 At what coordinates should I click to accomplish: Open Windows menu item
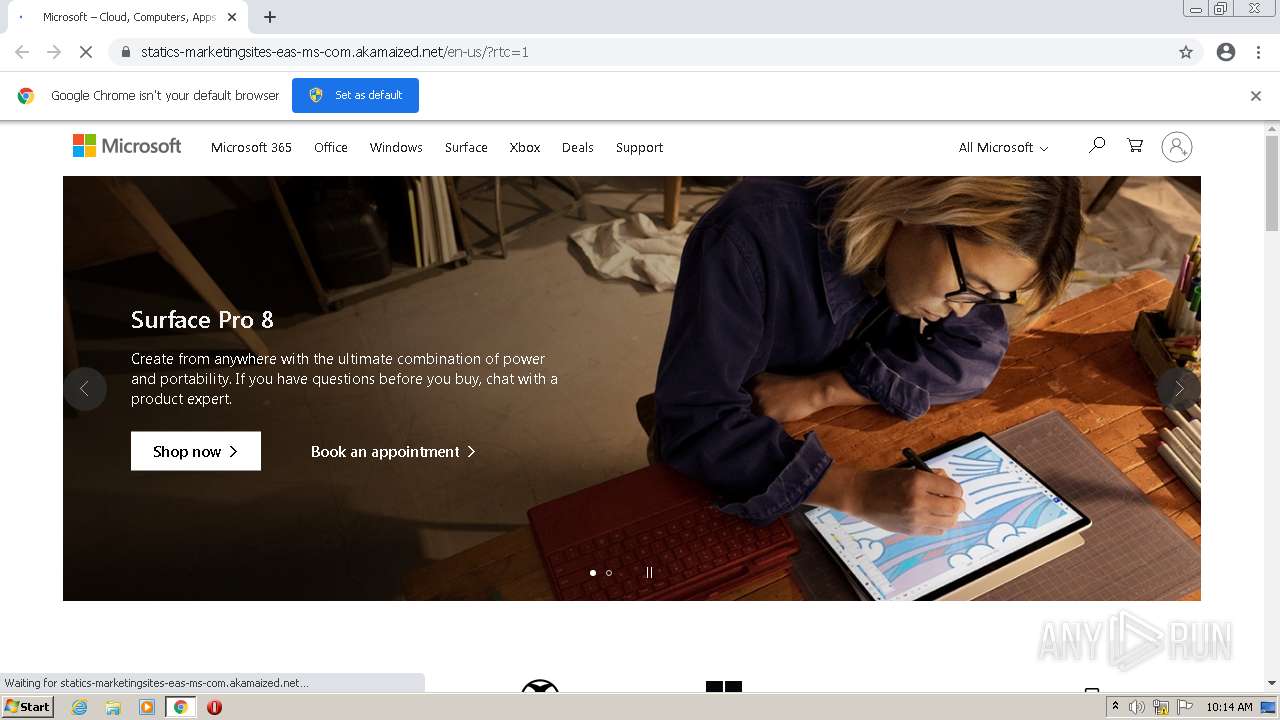396,147
